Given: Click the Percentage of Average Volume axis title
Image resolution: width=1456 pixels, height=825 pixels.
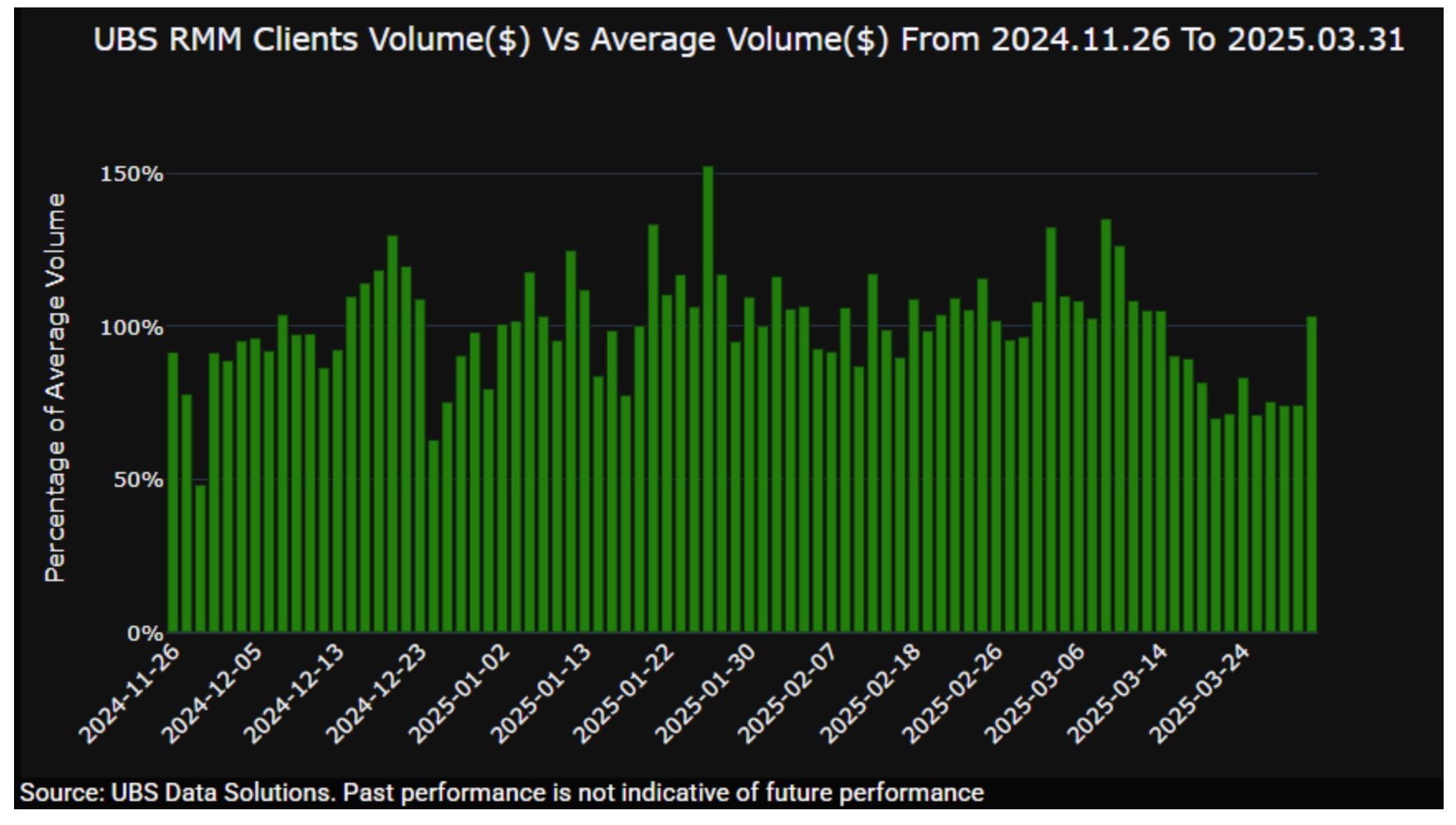Looking at the screenshot, I should point(55,388).
